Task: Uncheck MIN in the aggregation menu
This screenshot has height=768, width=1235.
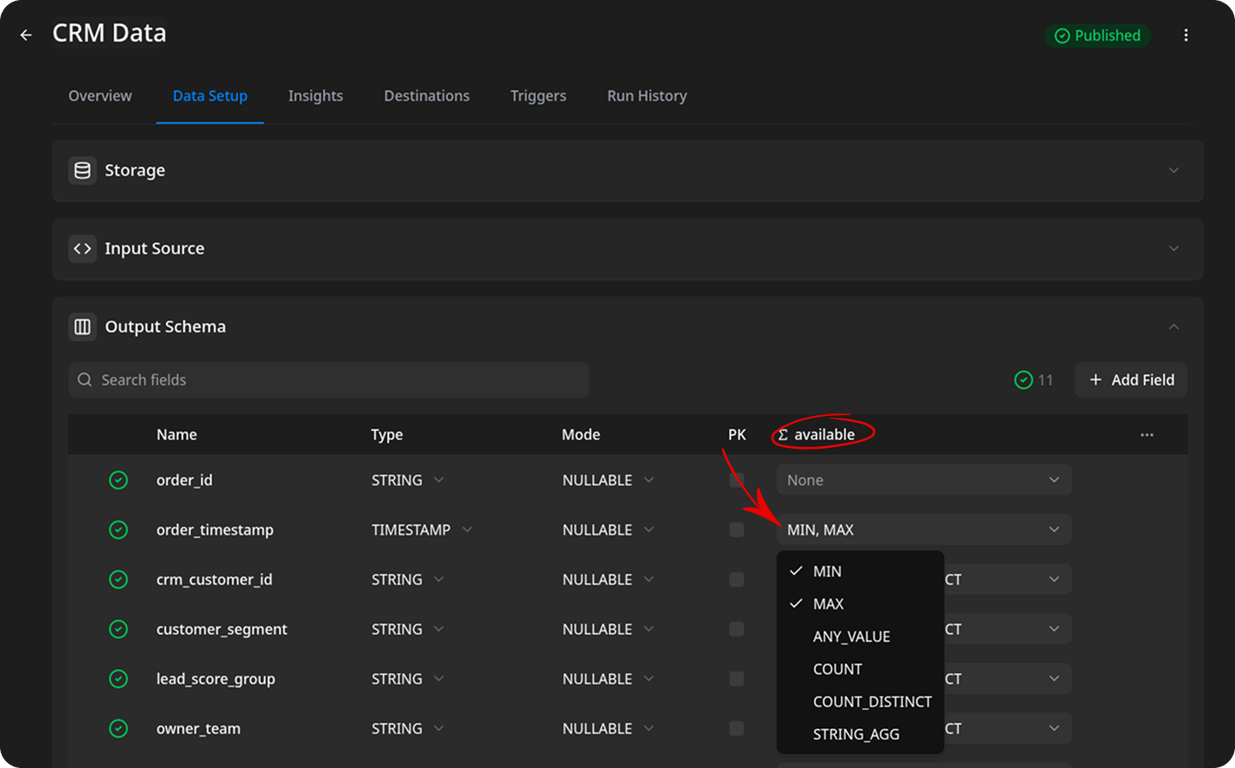Action: point(860,571)
